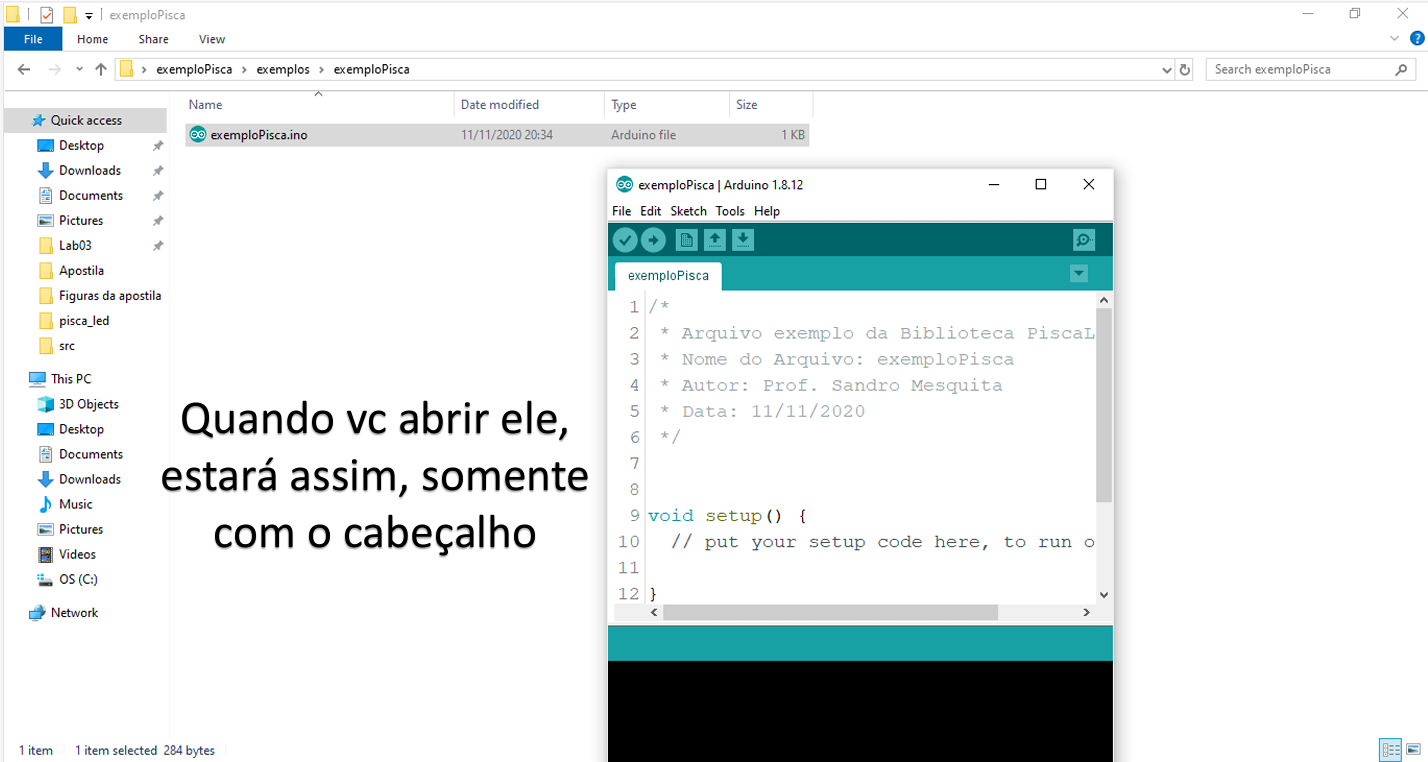Open Music folder under This PC
The width and height of the screenshot is (1428, 762).
(75, 504)
